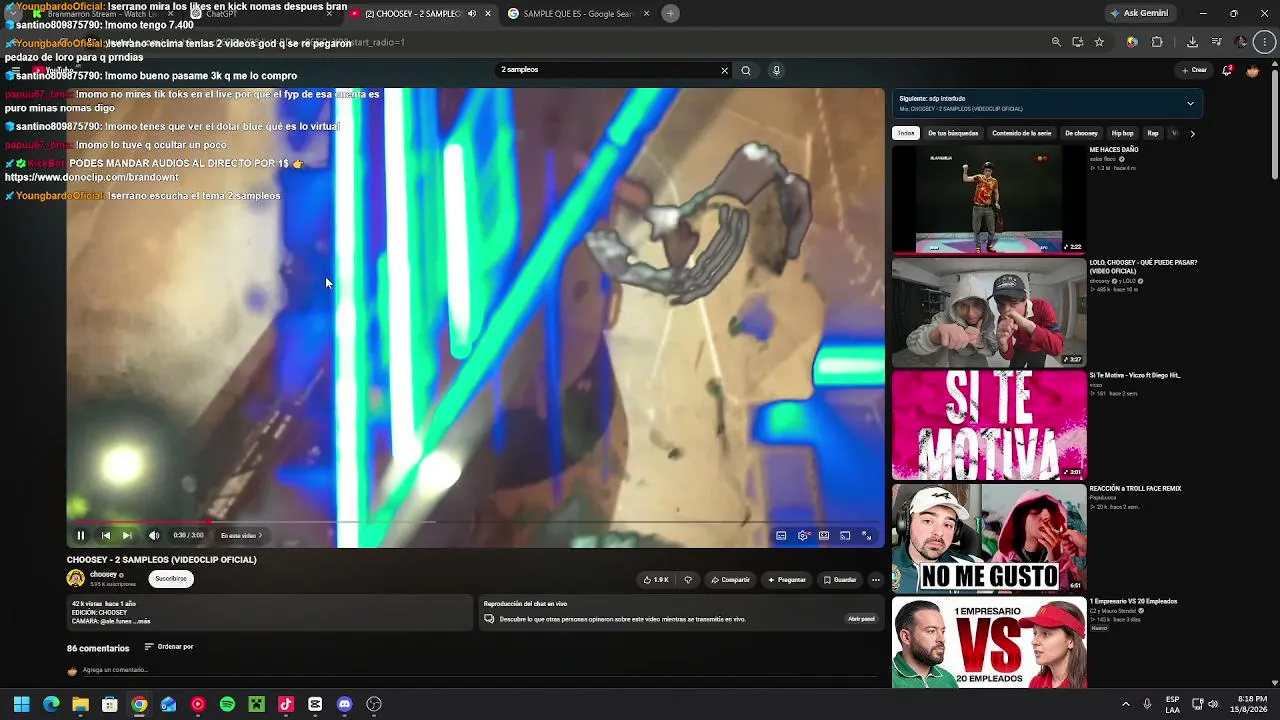The height and width of the screenshot is (720, 1280).
Task: Open the Chrome three-dot menu
Action: click(x=1266, y=42)
